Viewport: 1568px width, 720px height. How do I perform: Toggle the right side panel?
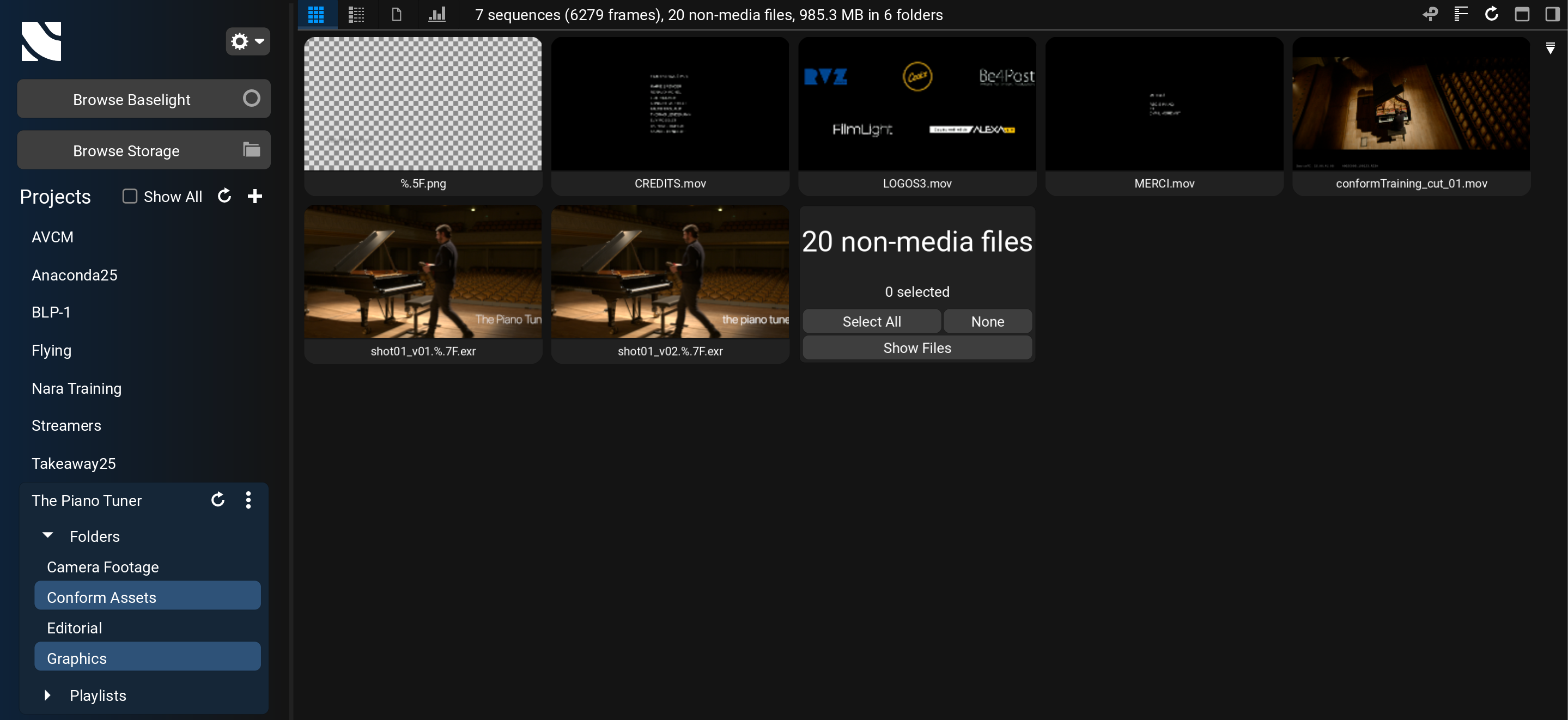tap(1552, 14)
